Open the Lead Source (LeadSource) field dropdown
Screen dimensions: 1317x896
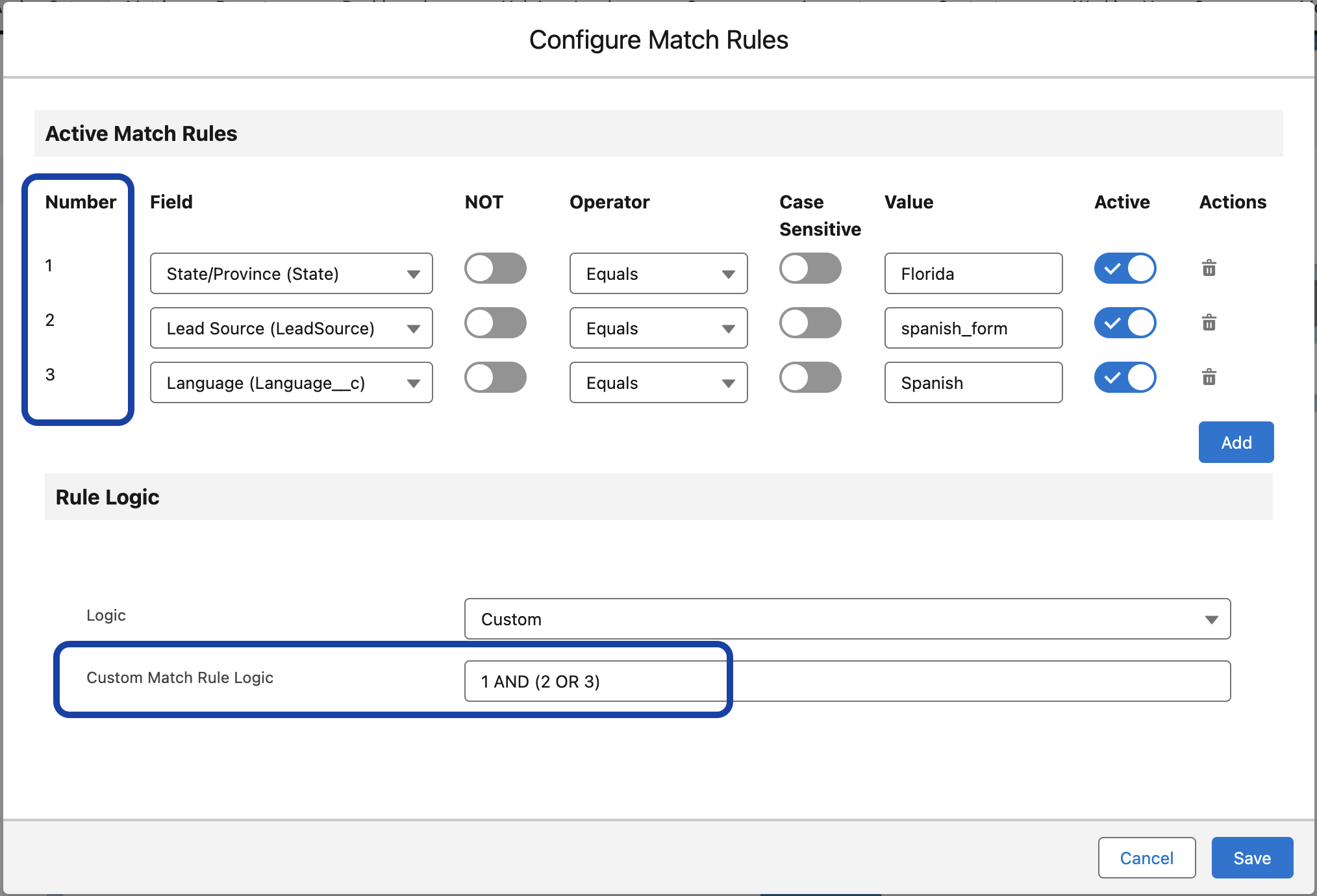click(x=292, y=328)
